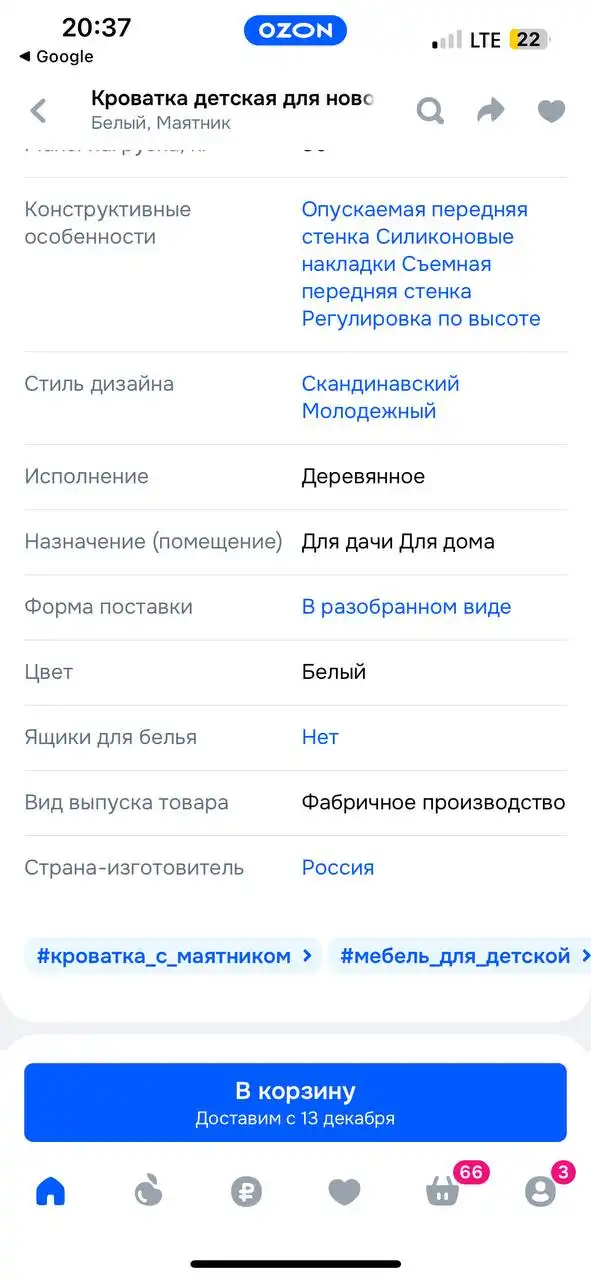Go back using the arrow in the header

click(38, 111)
